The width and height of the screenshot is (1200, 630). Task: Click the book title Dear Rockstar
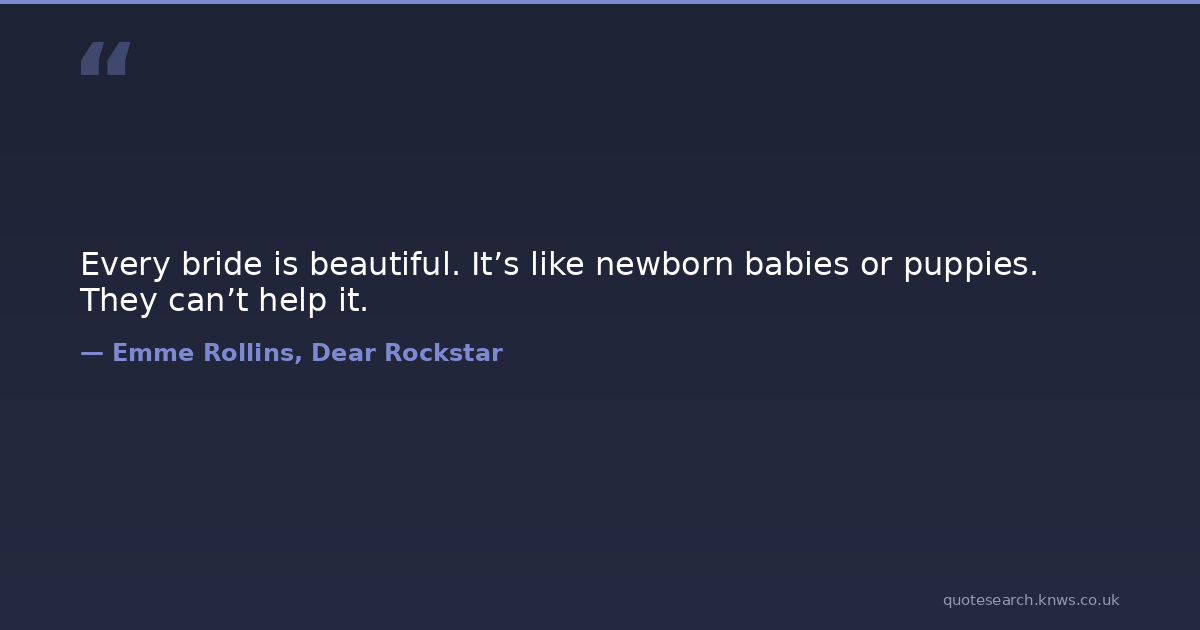coord(407,353)
